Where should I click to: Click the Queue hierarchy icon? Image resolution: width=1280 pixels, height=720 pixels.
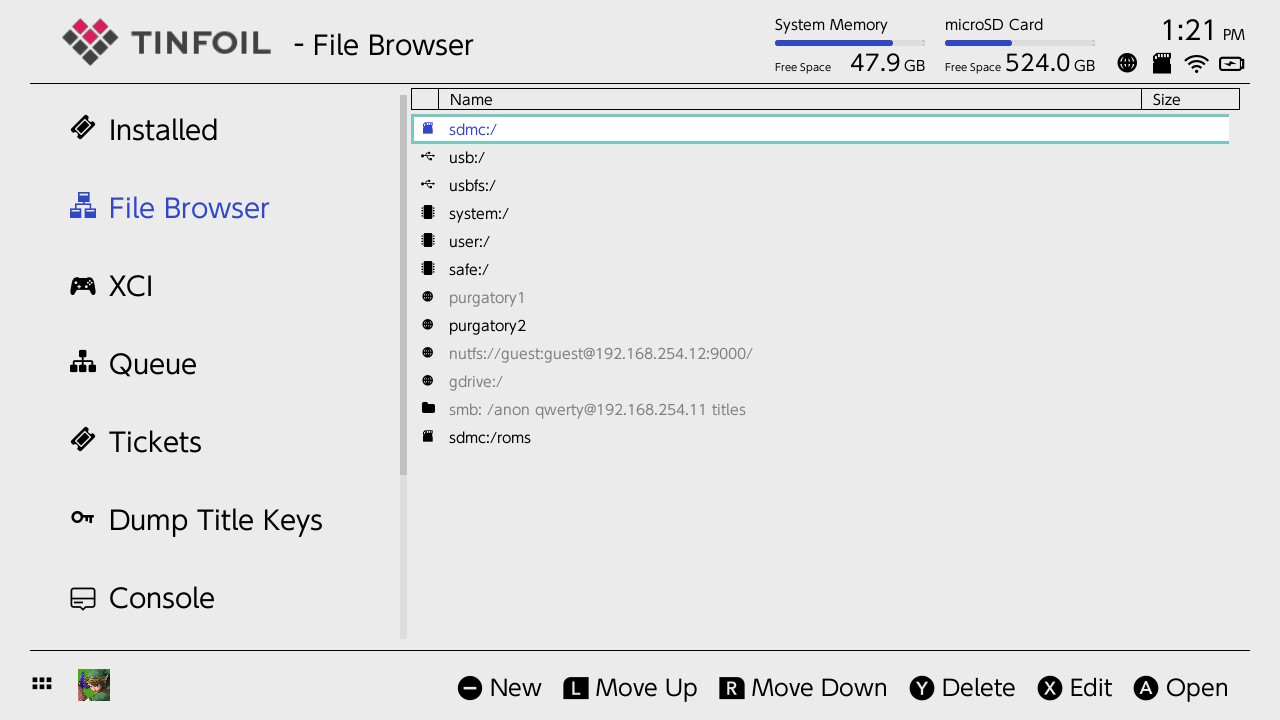click(x=83, y=363)
